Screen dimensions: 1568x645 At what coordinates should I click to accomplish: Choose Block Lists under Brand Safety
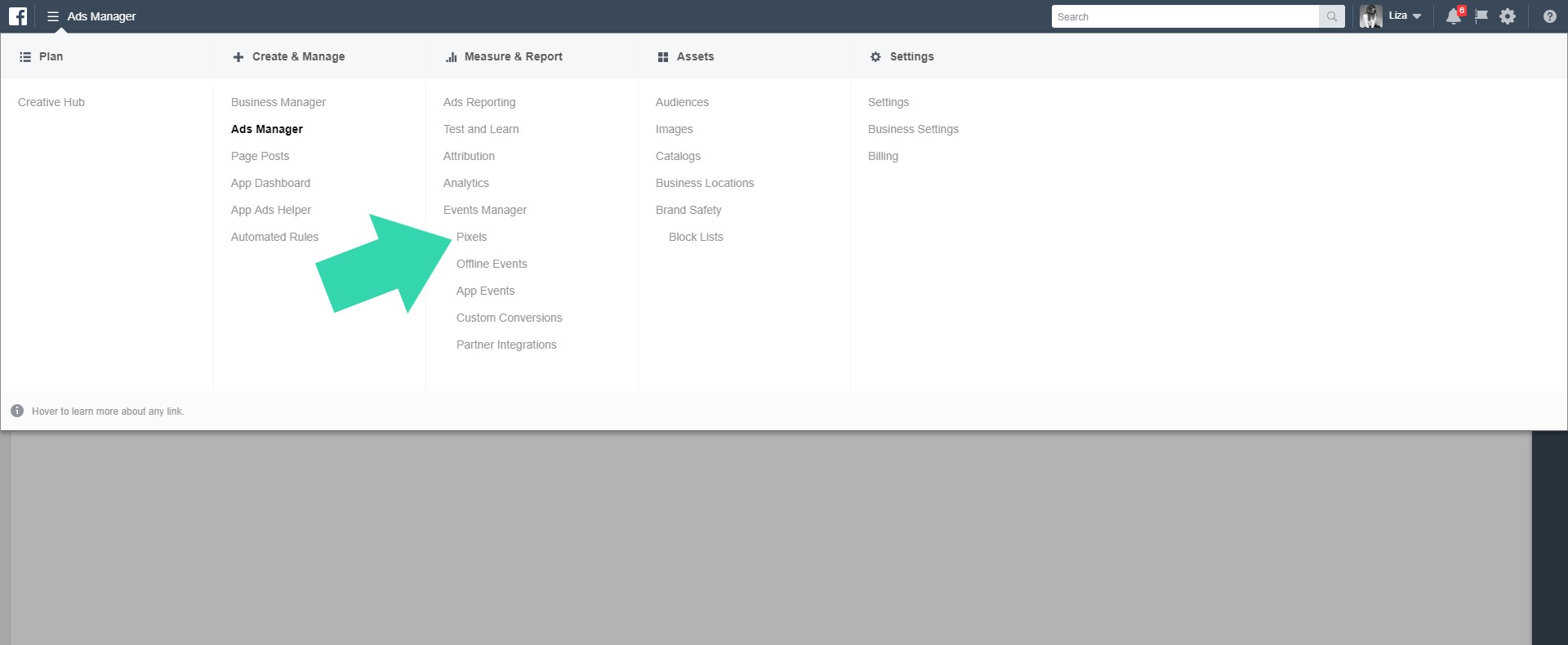[696, 237]
